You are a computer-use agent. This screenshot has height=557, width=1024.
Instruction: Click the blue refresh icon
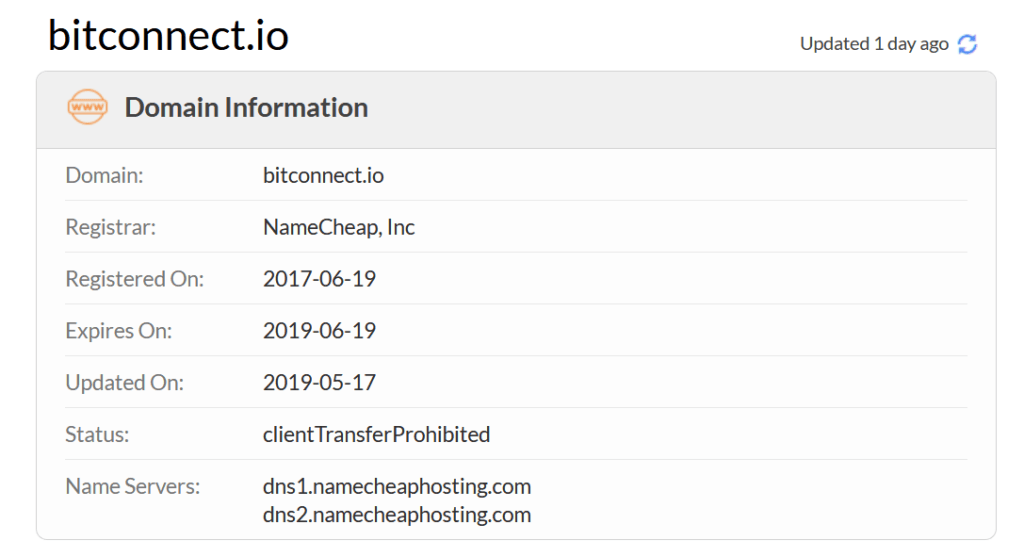coord(967,44)
